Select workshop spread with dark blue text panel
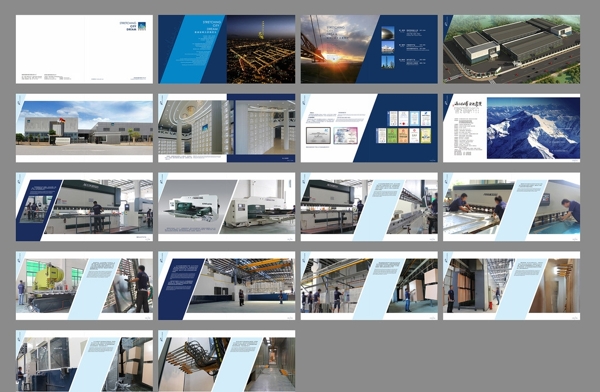 [84, 207]
